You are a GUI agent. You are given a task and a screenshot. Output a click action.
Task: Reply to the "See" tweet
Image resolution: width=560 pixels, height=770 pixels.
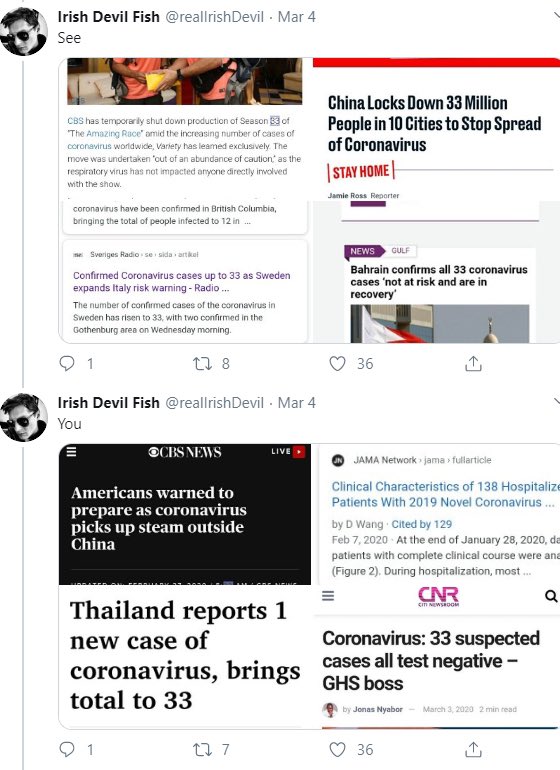coord(67,363)
